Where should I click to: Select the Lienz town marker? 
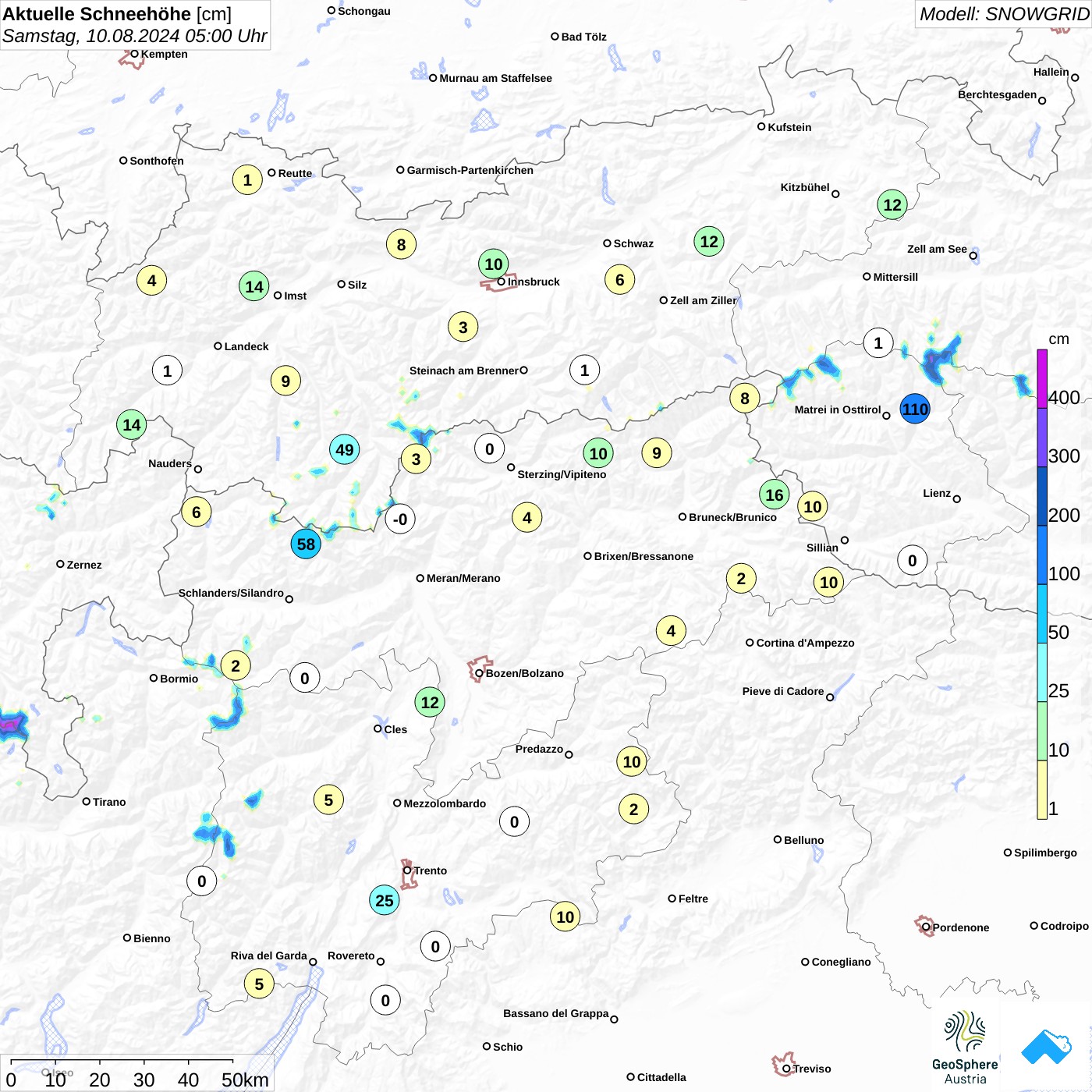coord(956,498)
